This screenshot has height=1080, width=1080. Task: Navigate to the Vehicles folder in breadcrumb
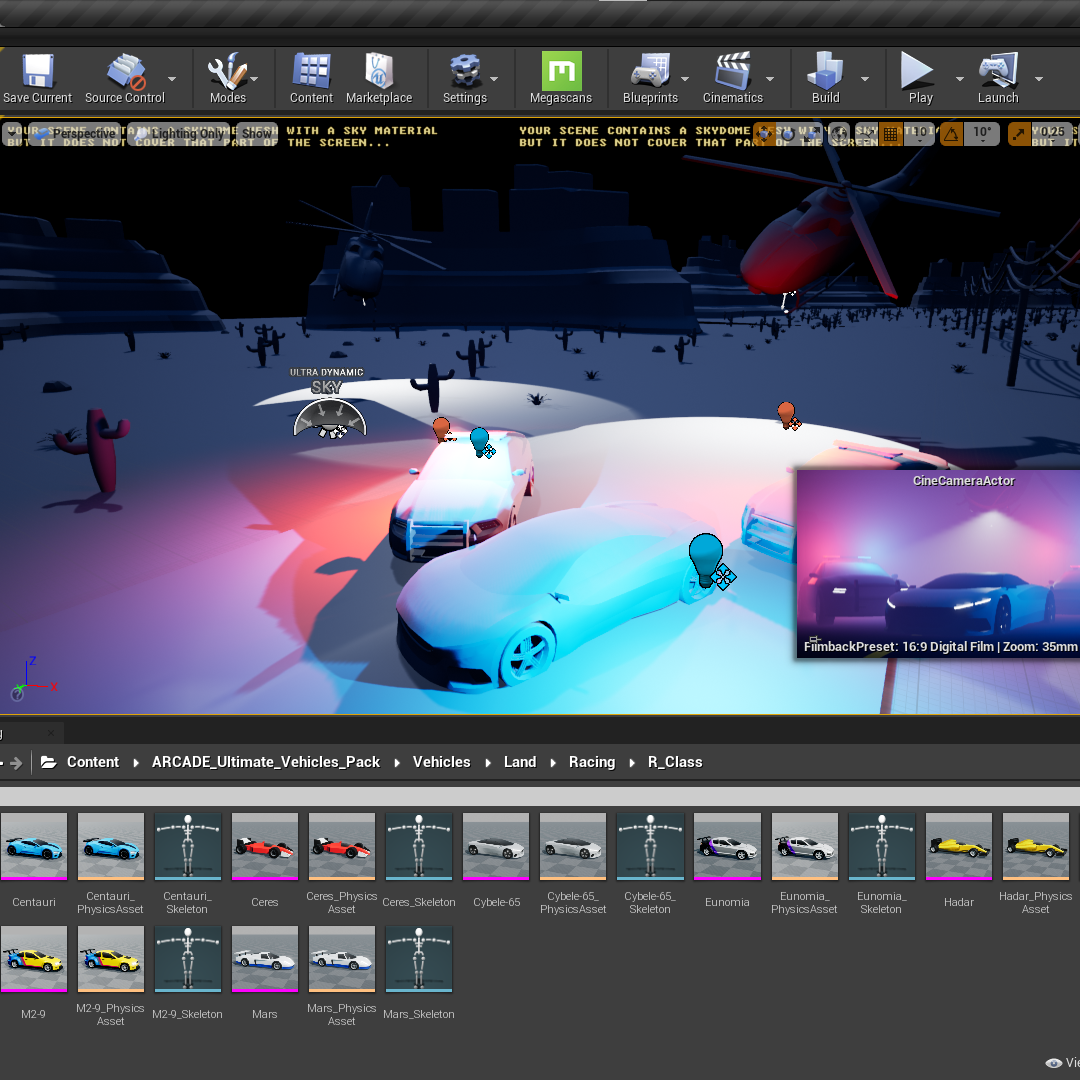[441, 762]
